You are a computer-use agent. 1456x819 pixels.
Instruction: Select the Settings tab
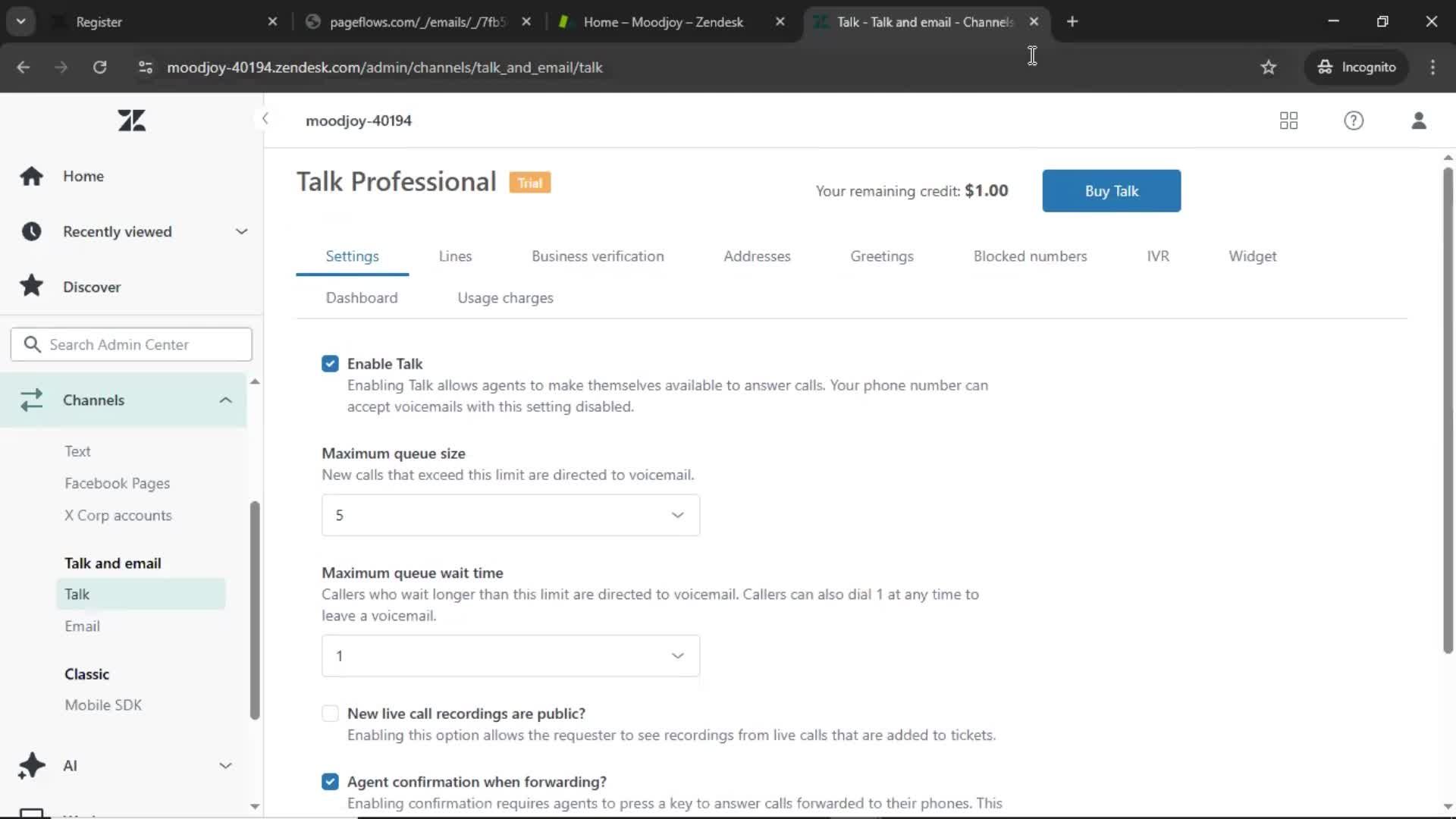[x=352, y=256]
